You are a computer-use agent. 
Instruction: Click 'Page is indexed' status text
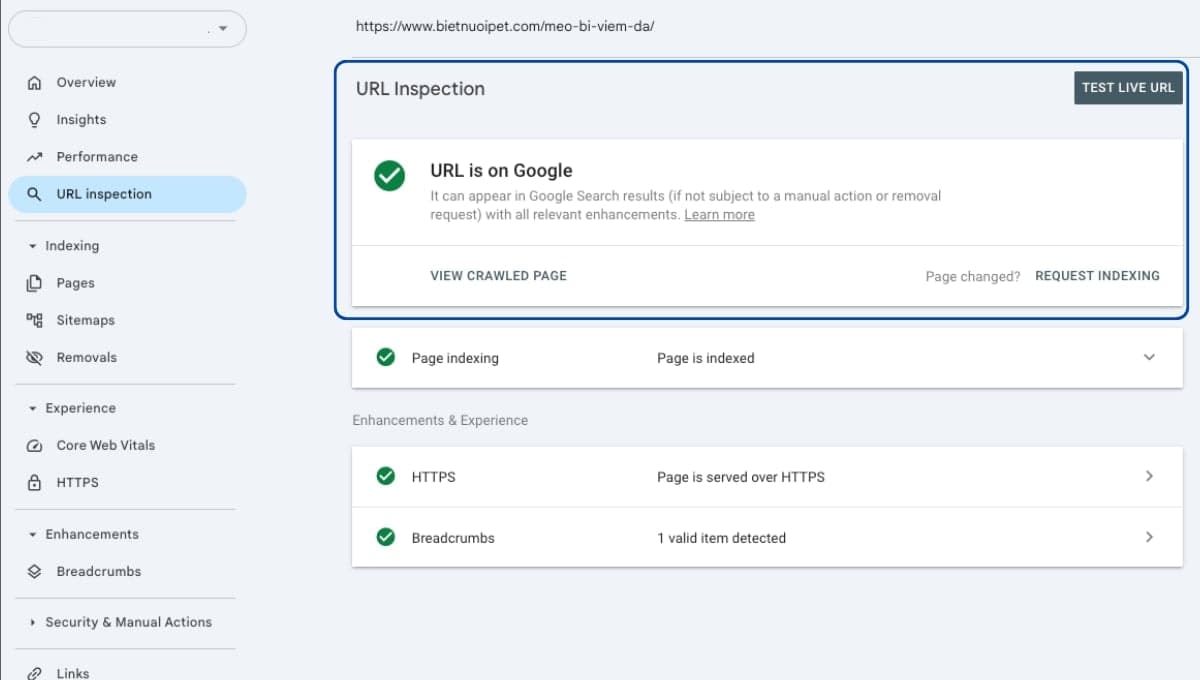click(706, 358)
